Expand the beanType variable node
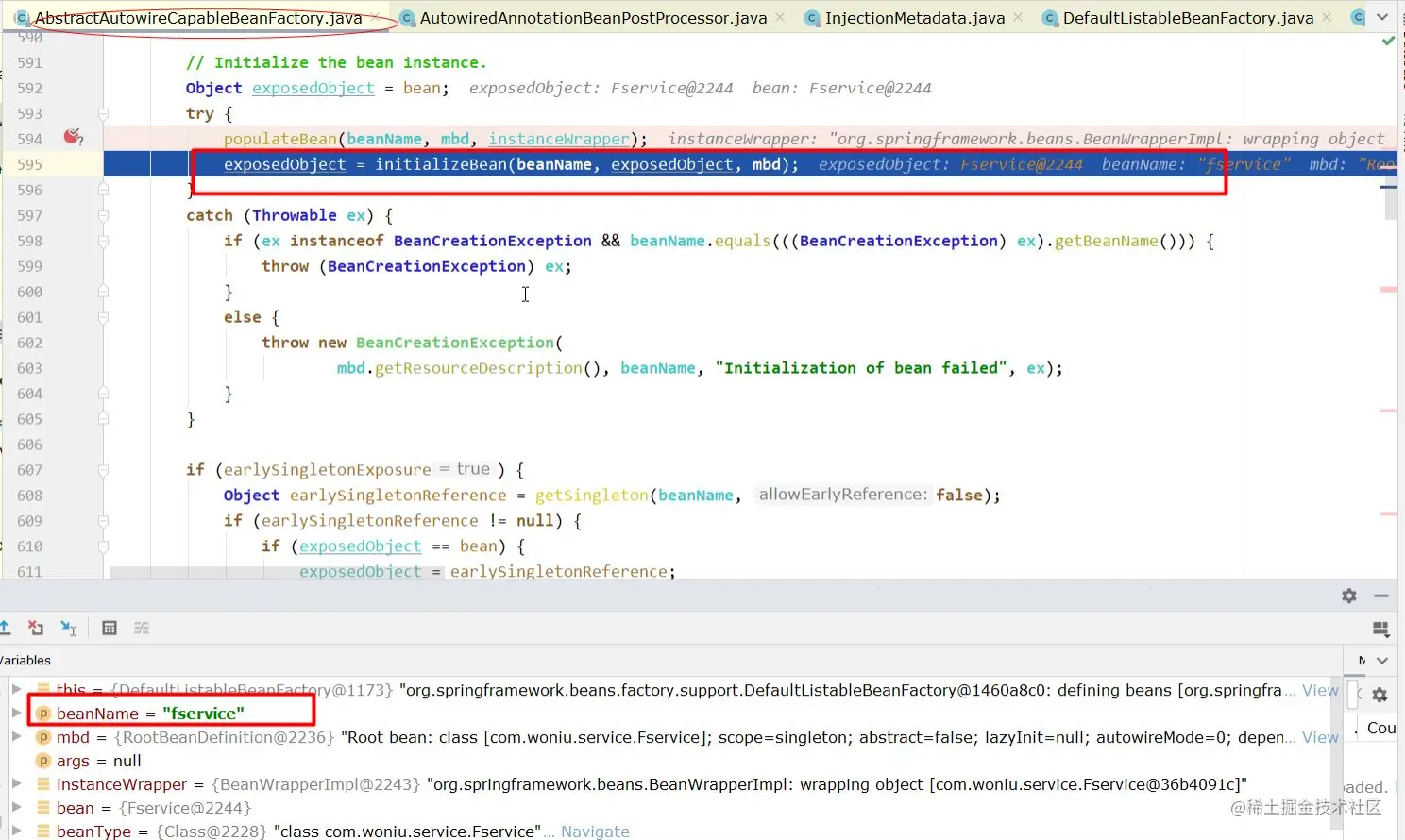Screen dimensions: 1405x840 (16, 831)
